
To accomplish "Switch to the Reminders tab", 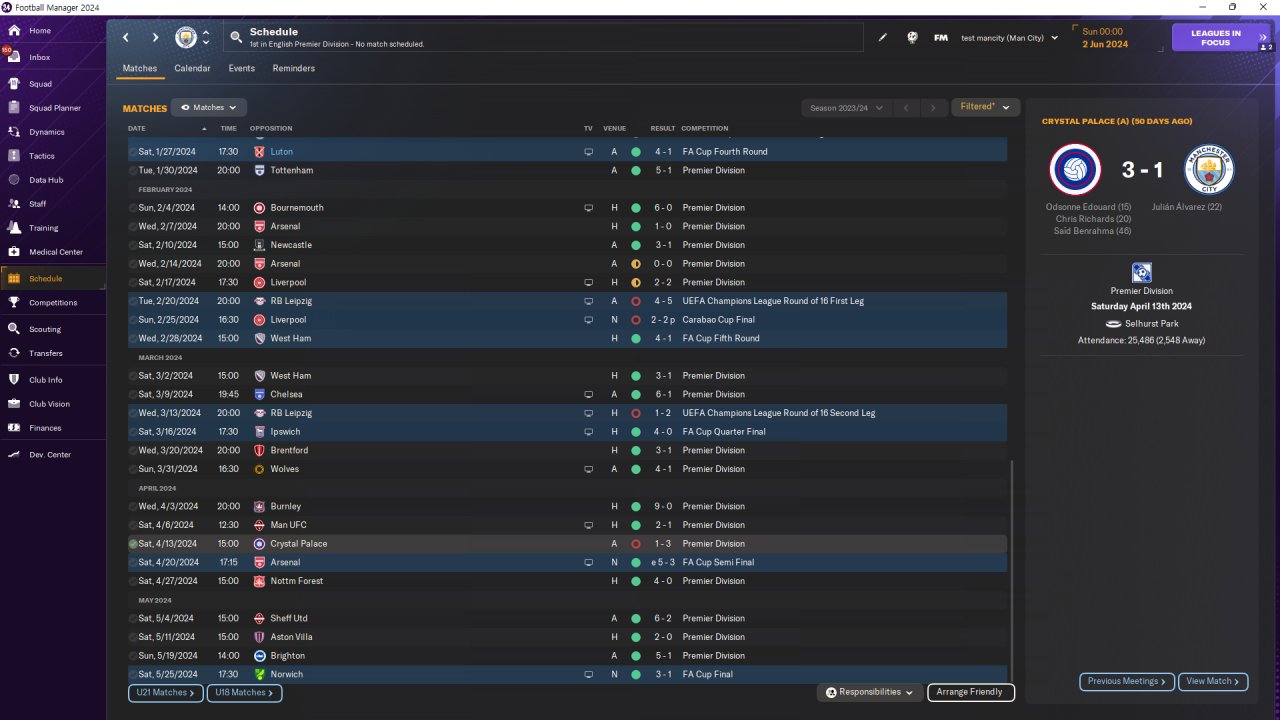I will tap(293, 69).
